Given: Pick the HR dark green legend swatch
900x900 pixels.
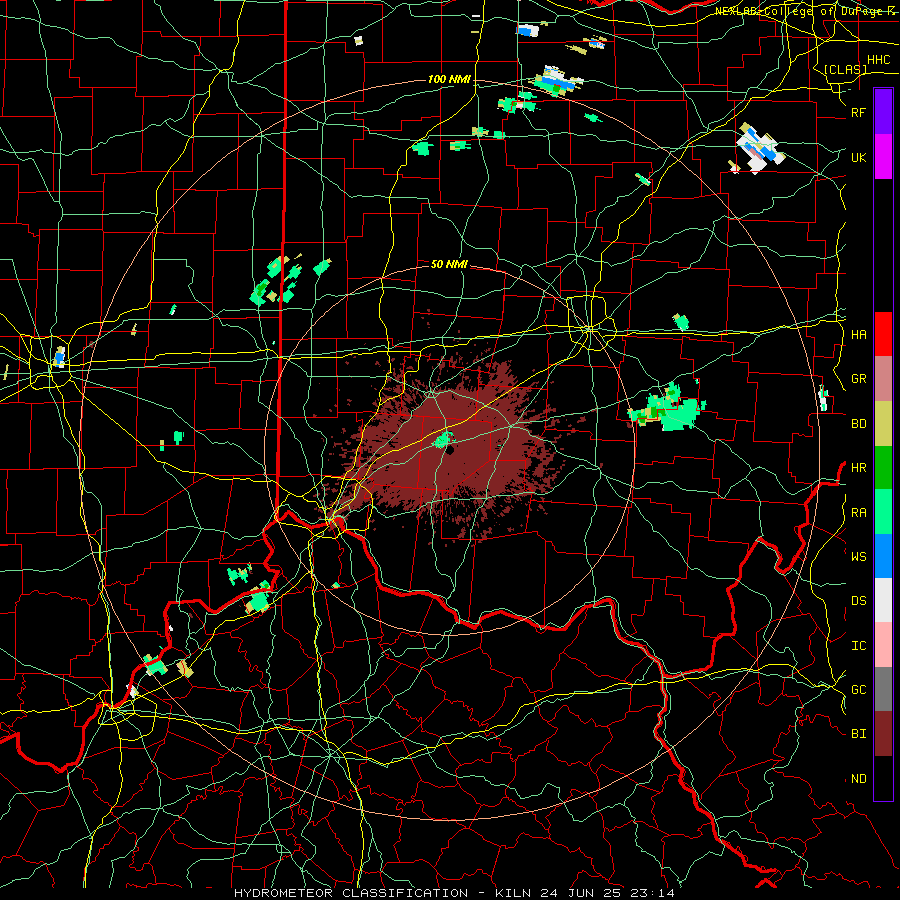Looking at the screenshot, I should pos(883,468).
